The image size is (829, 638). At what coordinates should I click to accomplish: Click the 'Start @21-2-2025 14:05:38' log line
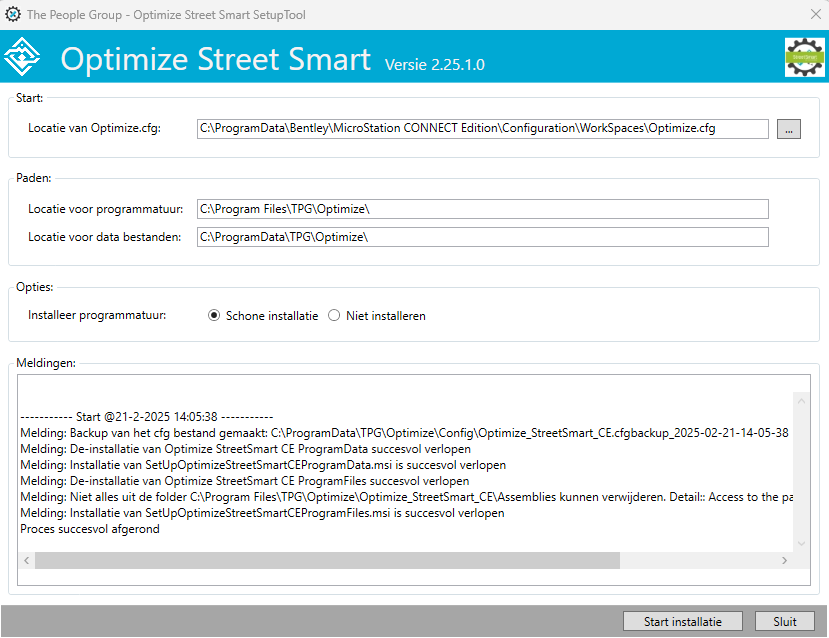click(x=146, y=417)
